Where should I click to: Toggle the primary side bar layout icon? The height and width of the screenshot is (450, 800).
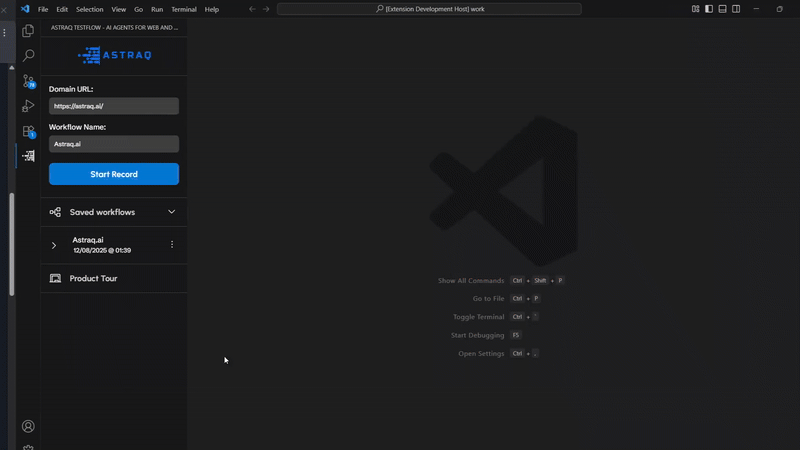709,9
